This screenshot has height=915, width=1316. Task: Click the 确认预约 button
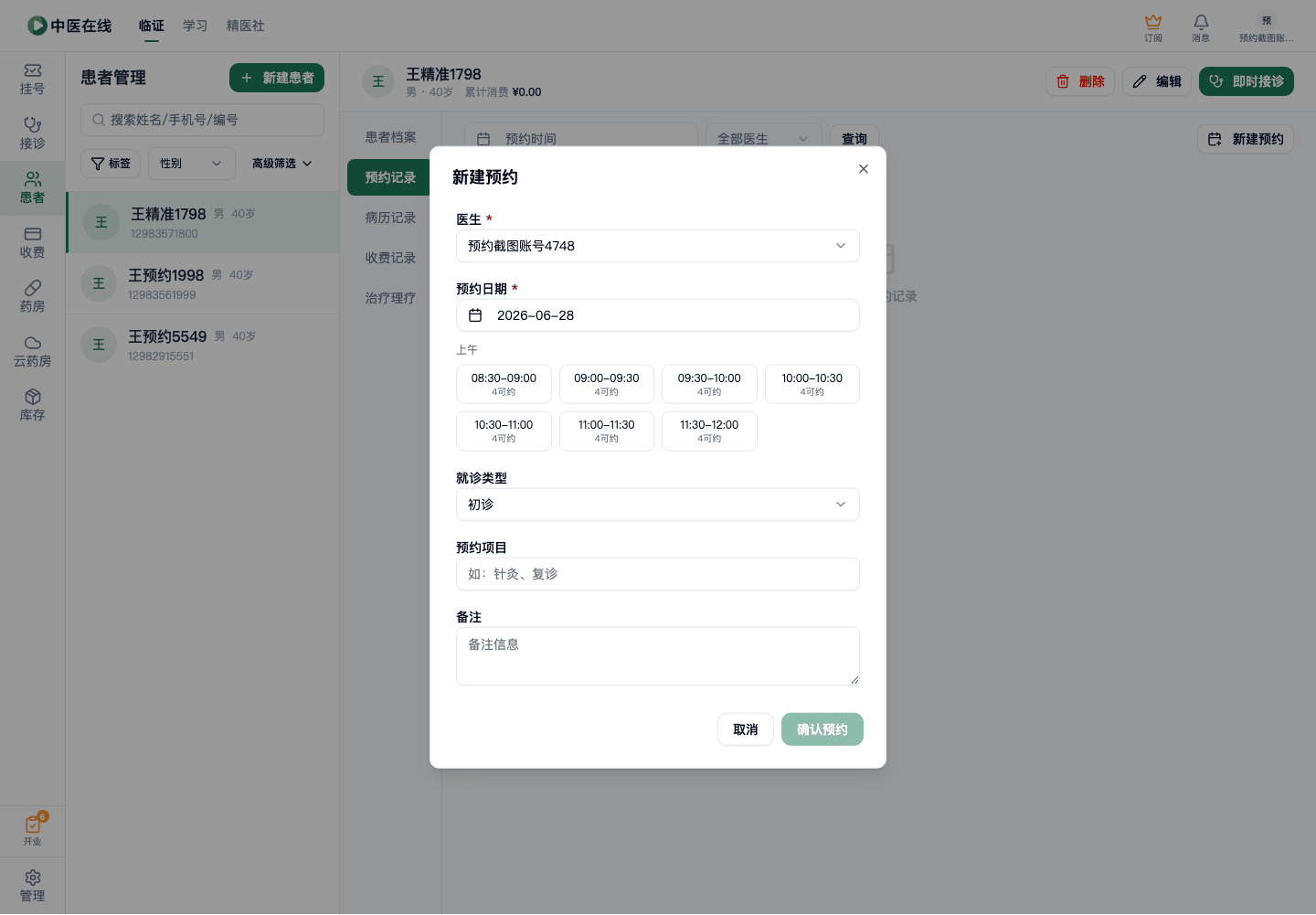point(822,729)
